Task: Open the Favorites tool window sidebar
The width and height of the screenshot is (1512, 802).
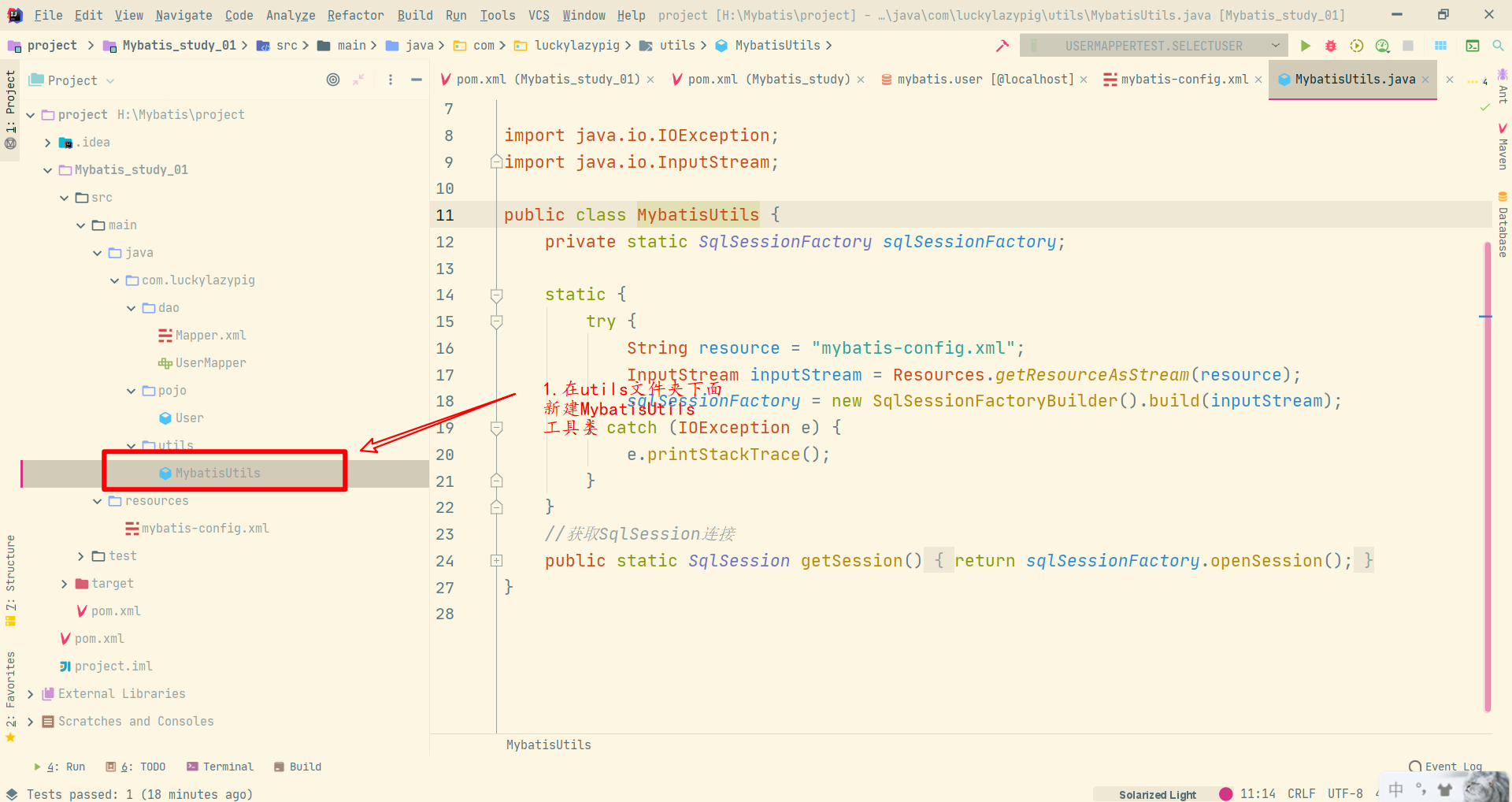Action: [10, 696]
